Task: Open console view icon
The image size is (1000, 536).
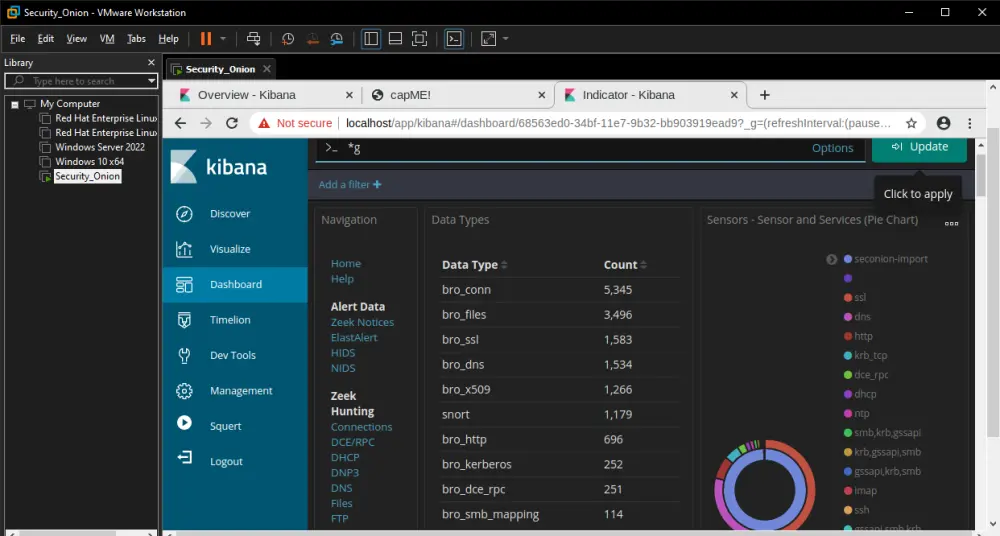Action: (454, 39)
